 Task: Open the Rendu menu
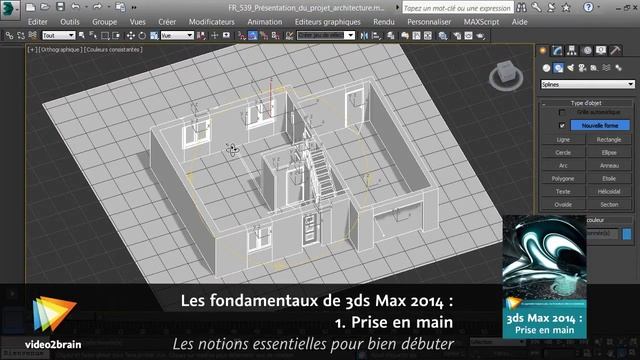click(384, 22)
